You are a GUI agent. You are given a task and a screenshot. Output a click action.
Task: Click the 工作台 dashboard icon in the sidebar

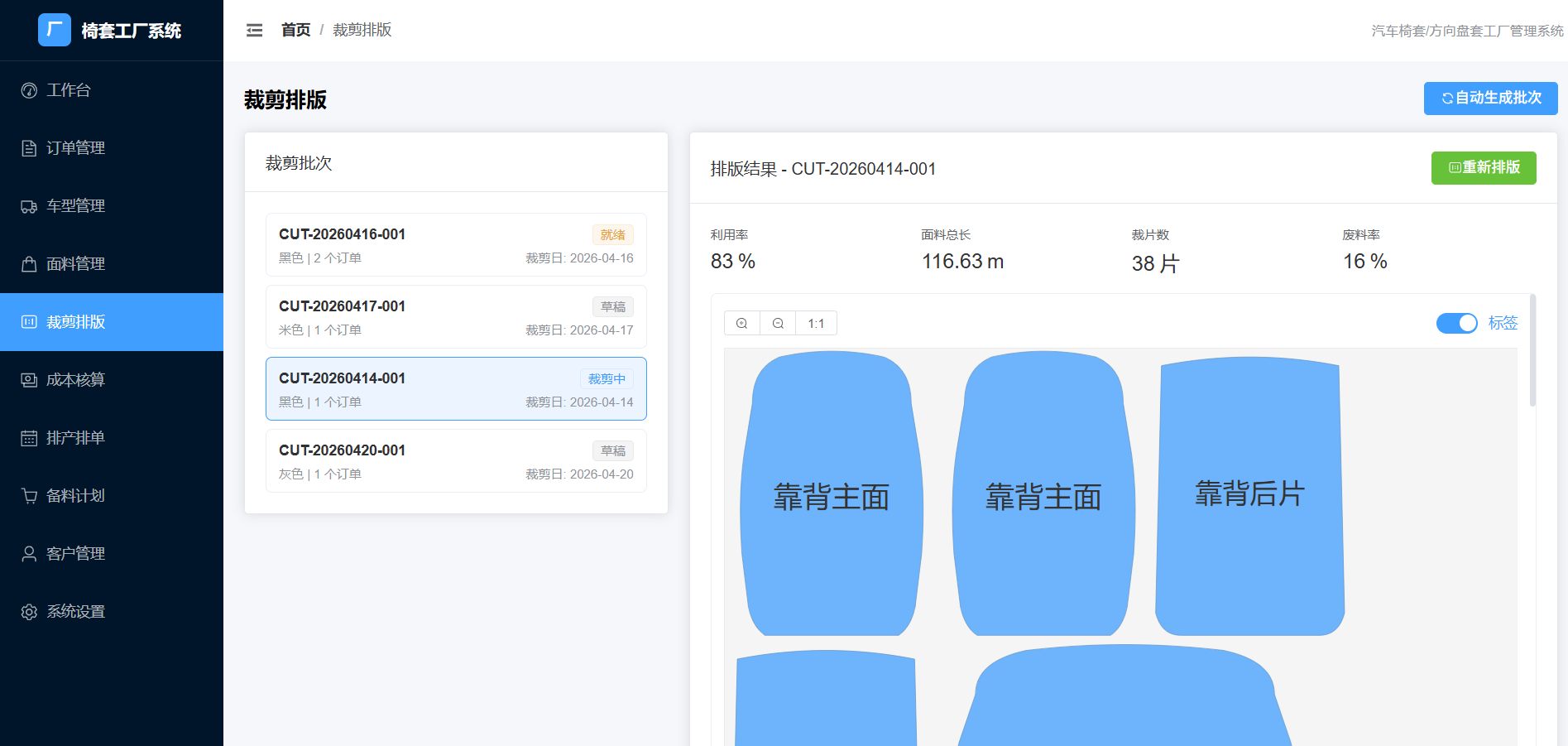click(29, 90)
